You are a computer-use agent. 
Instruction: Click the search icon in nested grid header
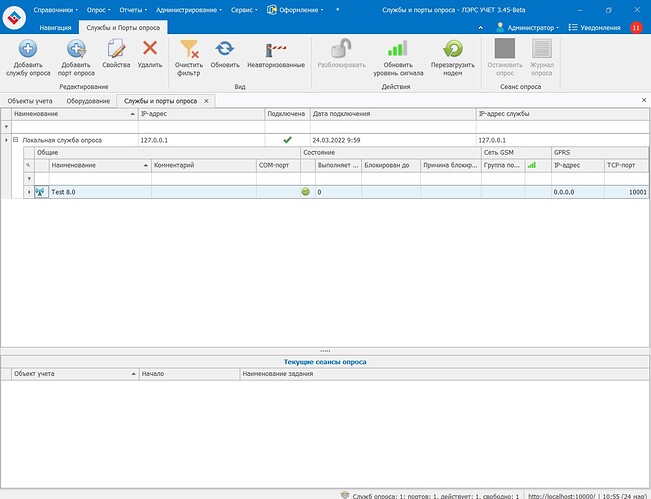tap(28, 165)
